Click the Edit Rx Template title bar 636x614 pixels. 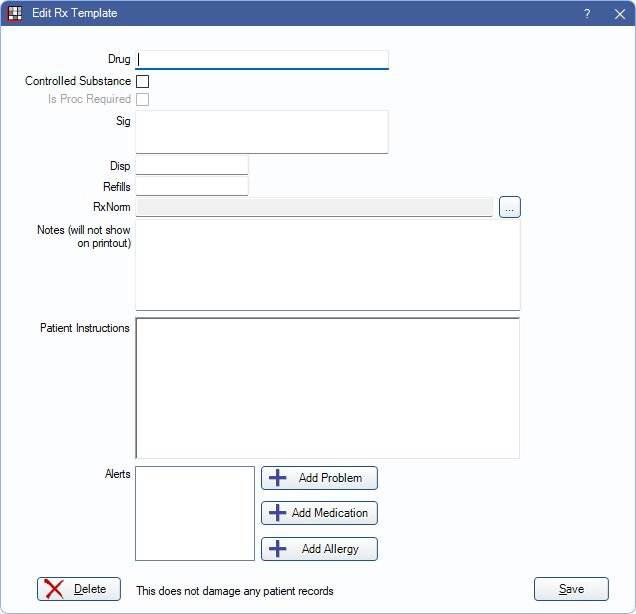[x=300, y=14]
